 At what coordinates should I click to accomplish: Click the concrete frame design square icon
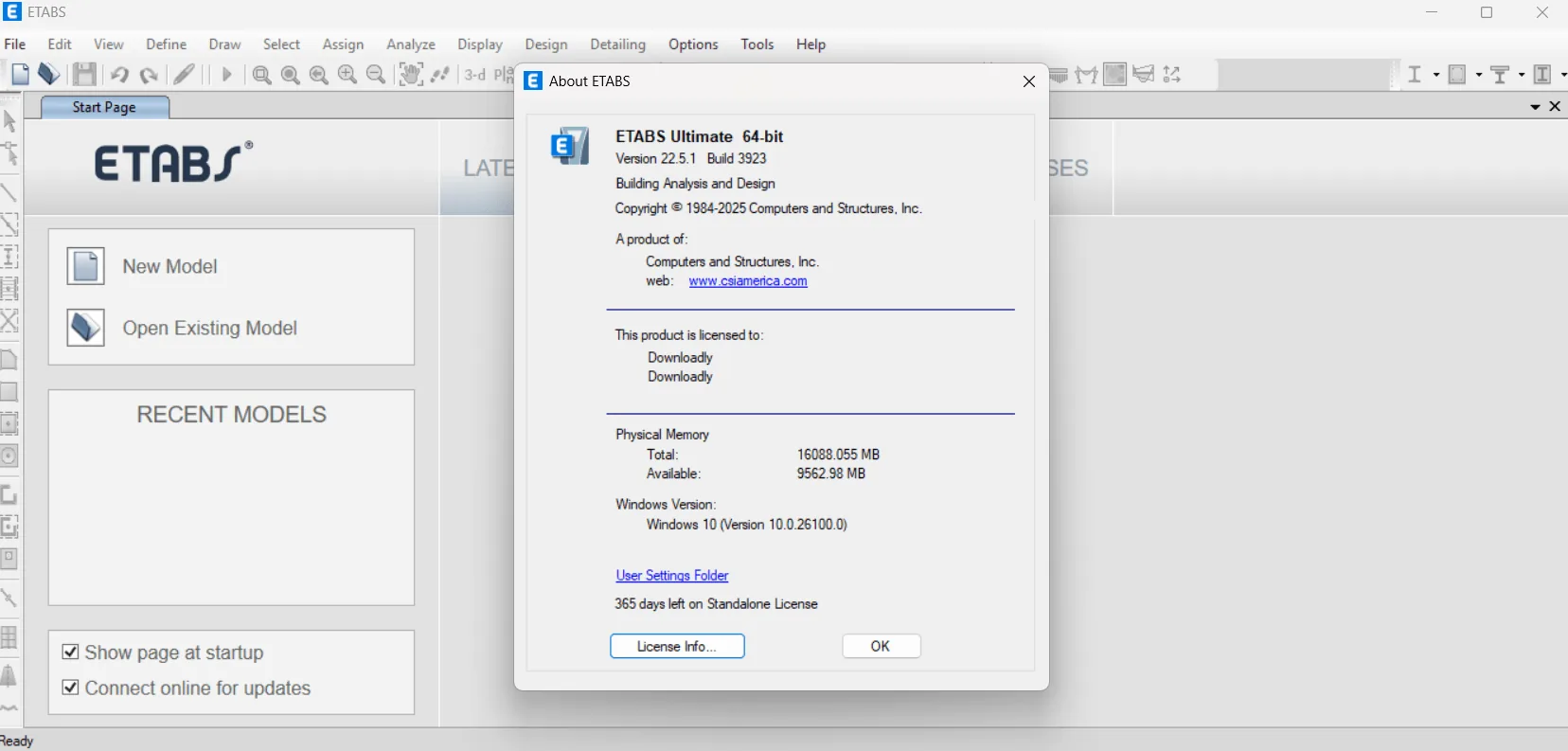[x=1457, y=75]
